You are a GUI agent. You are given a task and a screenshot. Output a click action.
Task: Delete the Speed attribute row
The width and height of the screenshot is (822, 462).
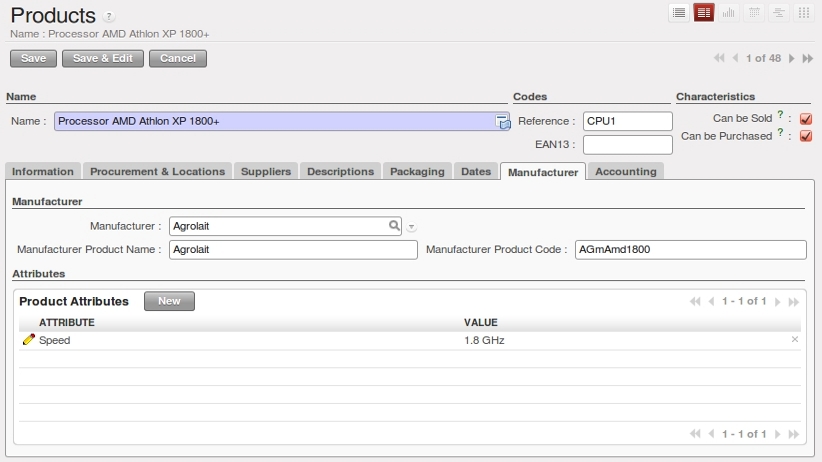(x=795, y=340)
